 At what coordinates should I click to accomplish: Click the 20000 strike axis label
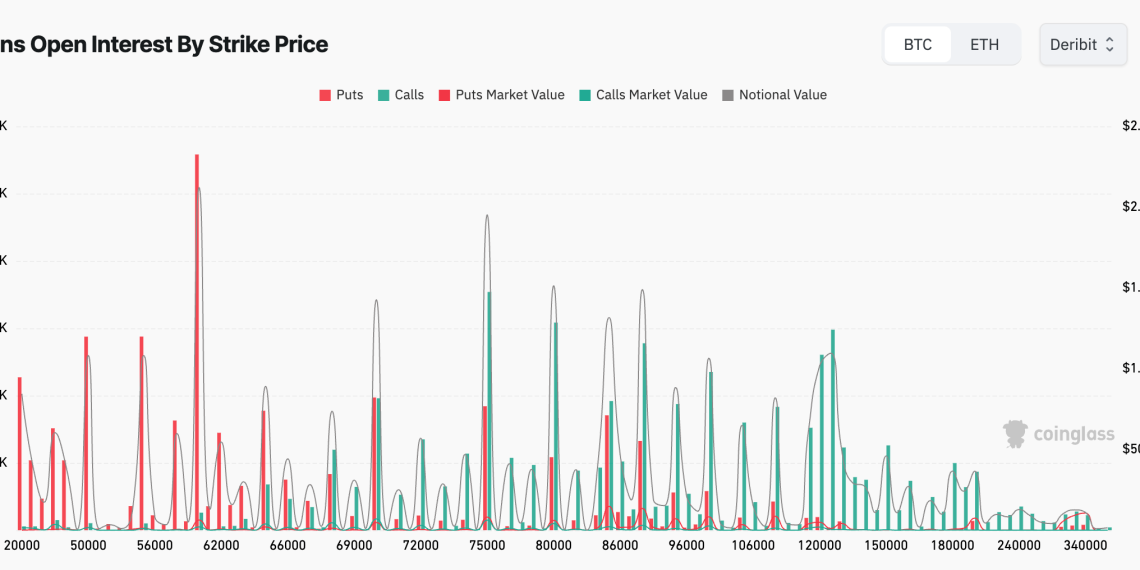click(22, 546)
